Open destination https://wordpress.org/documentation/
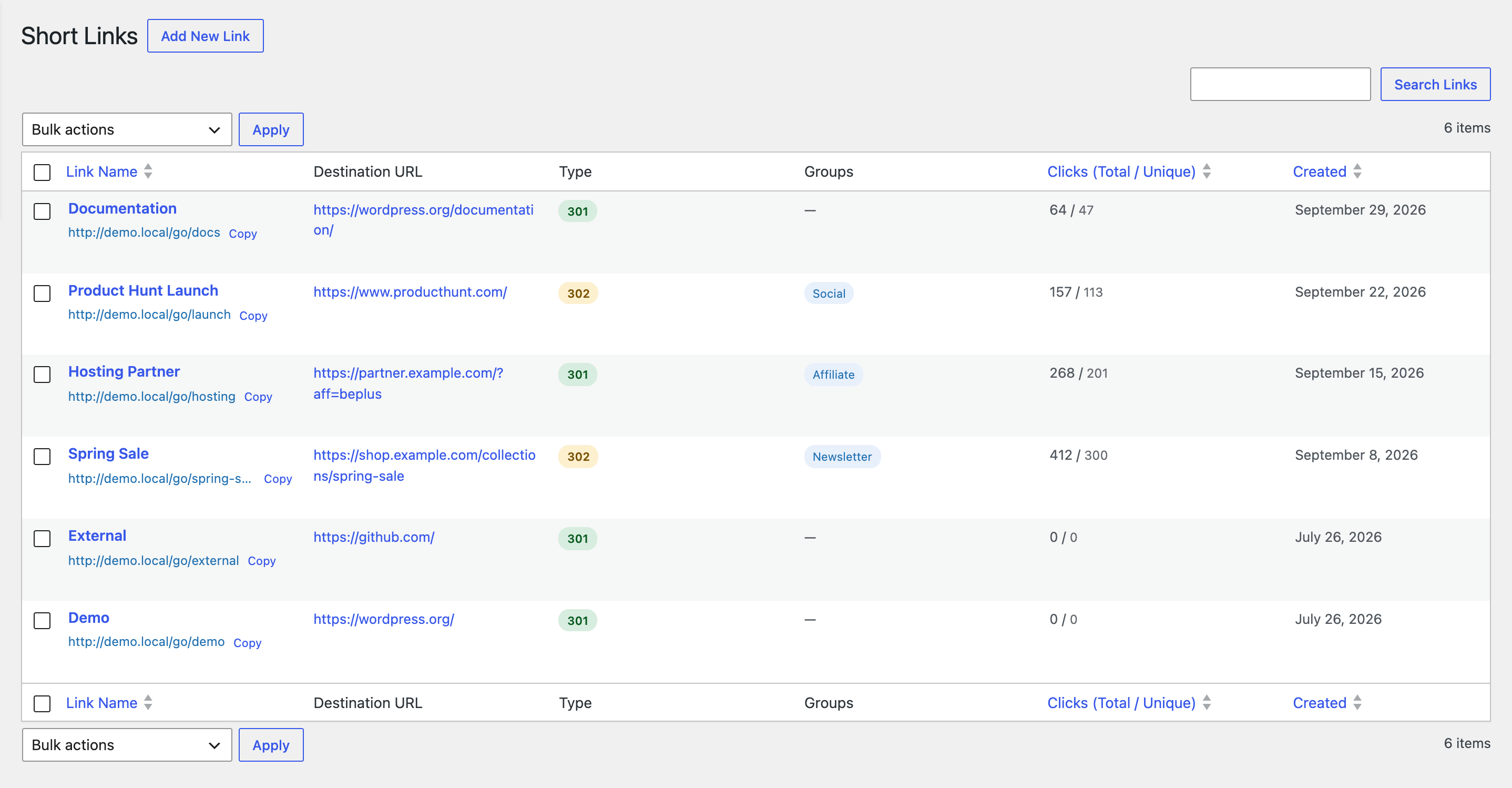Screen dimensions: 1512x788 pos(423,220)
